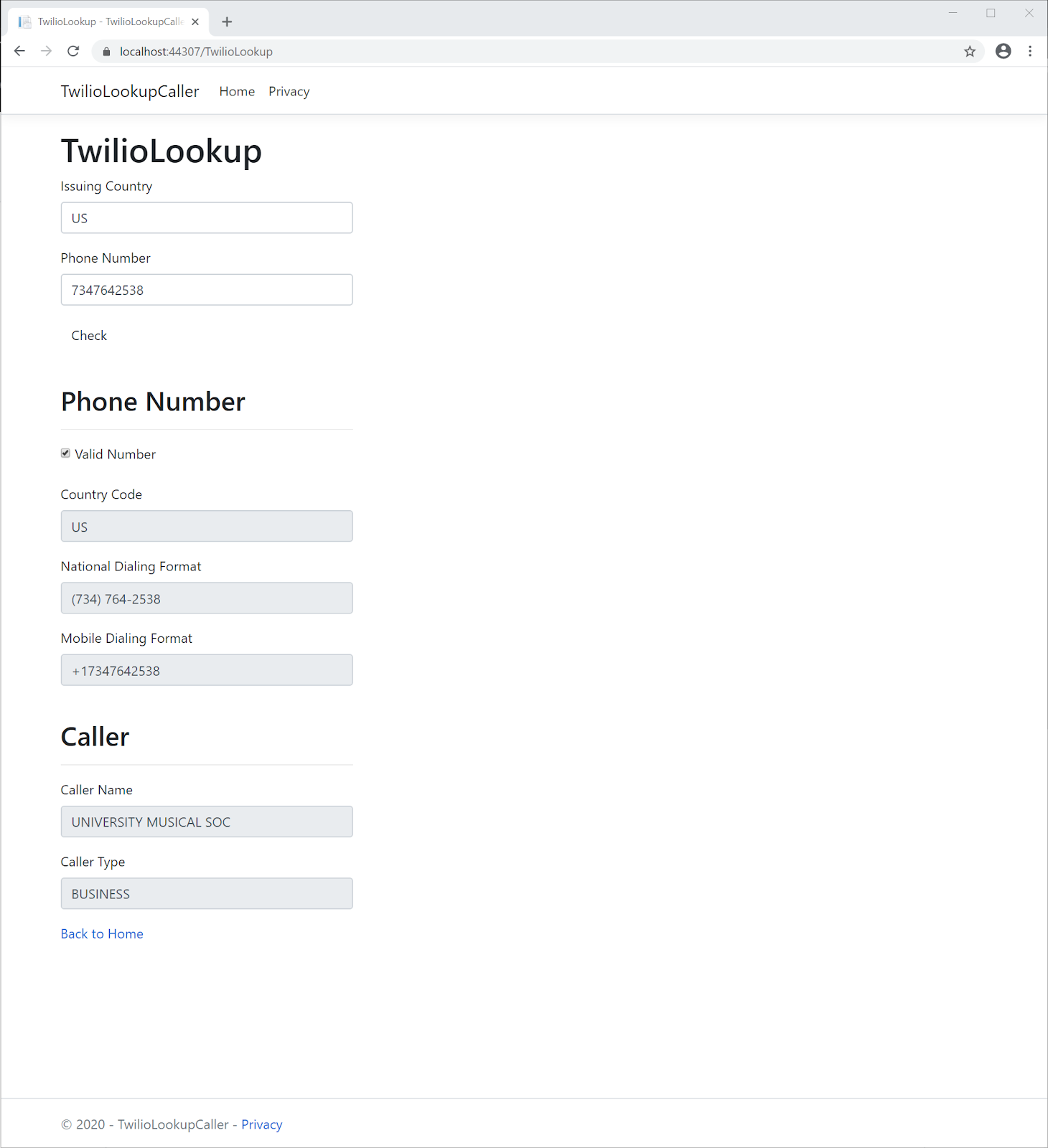Focus the Phone Number input field
The image size is (1048, 1148).
click(207, 290)
